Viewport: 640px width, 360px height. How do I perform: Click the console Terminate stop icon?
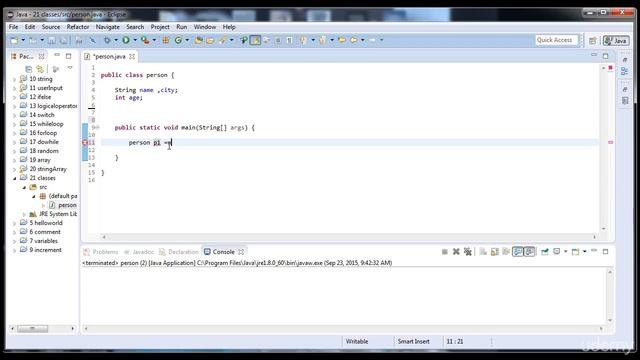tap(444, 252)
